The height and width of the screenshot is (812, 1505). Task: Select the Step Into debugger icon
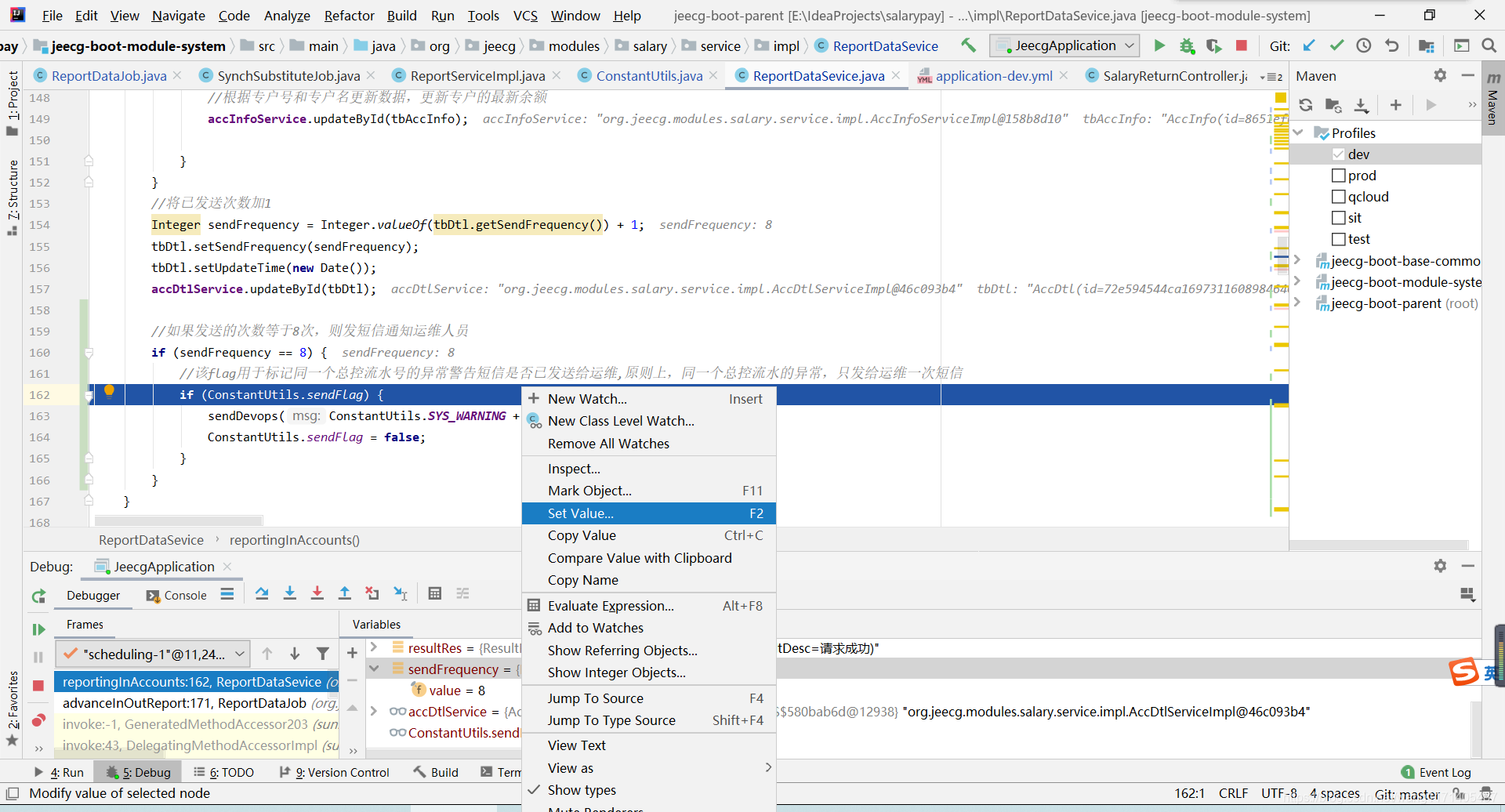tap(290, 593)
